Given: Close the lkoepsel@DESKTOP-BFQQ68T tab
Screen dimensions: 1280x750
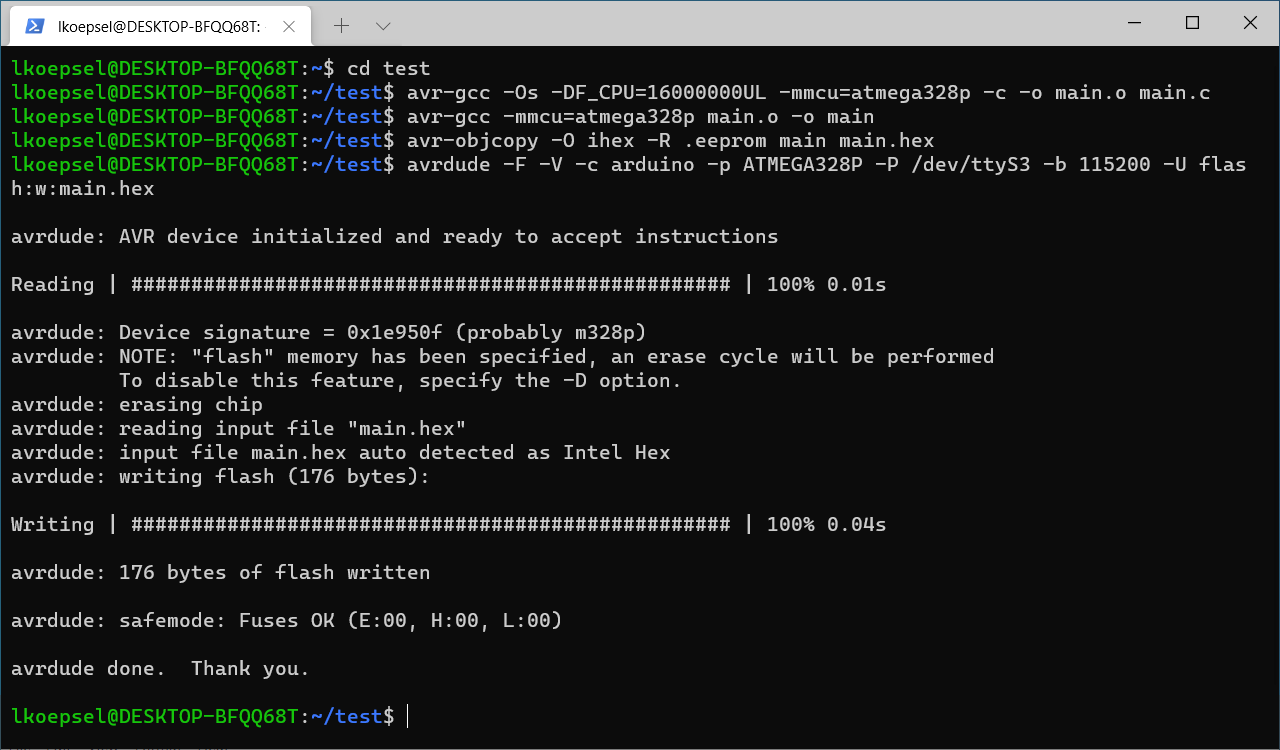Looking at the screenshot, I should point(289,26).
